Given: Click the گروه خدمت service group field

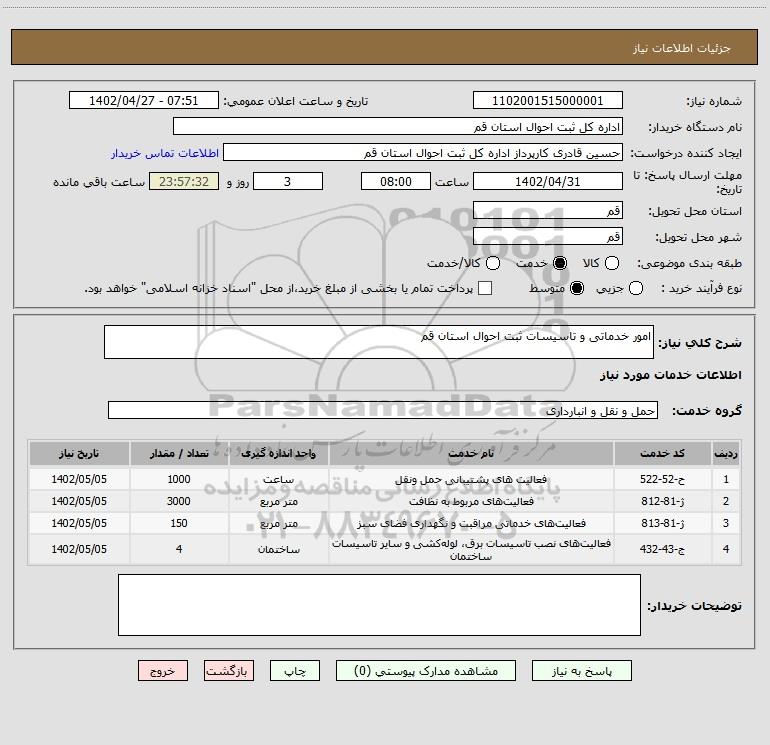Looking at the screenshot, I should [x=383, y=411].
